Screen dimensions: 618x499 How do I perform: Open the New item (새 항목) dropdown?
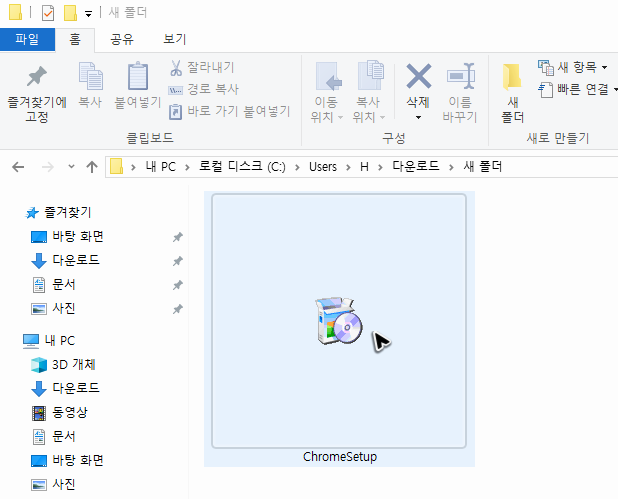tap(572, 67)
